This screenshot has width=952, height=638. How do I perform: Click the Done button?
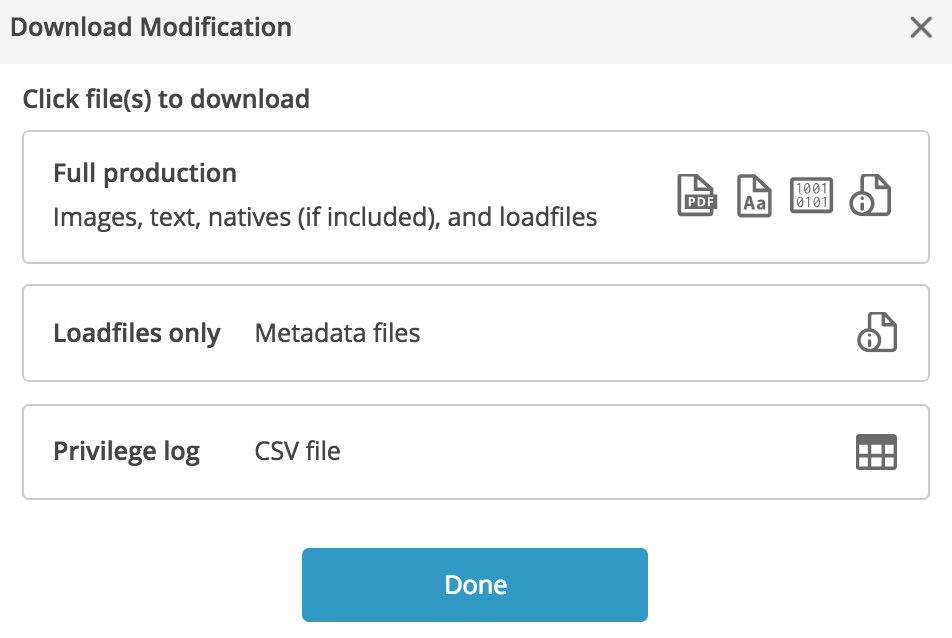(x=475, y=585)
